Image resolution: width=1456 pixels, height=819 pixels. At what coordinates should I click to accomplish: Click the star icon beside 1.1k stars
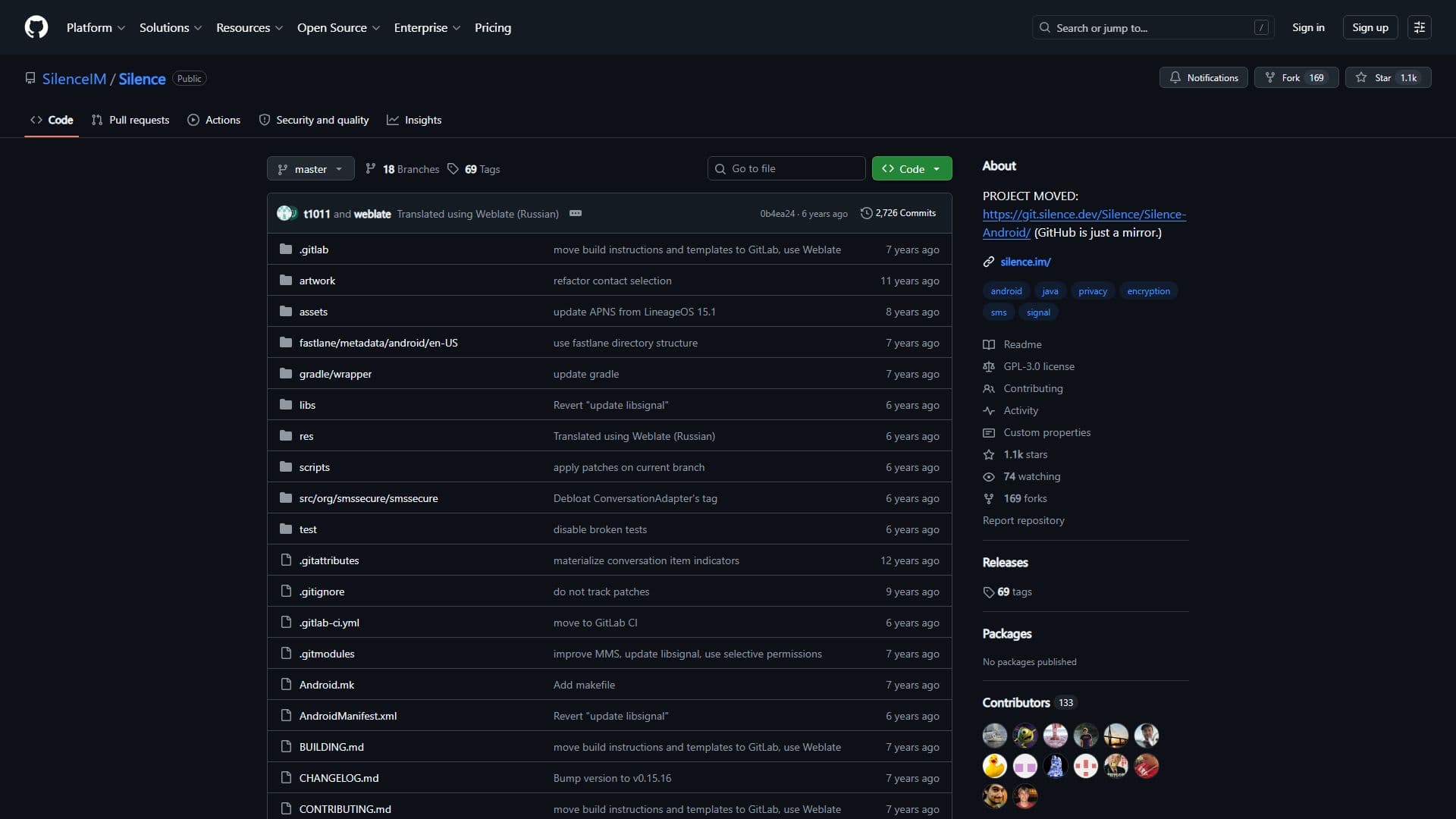pyautogui.click(x=989, y=454)
